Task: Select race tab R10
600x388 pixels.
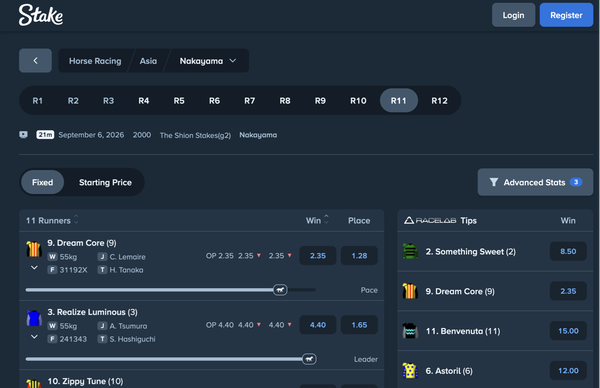Action: [358, 101]
